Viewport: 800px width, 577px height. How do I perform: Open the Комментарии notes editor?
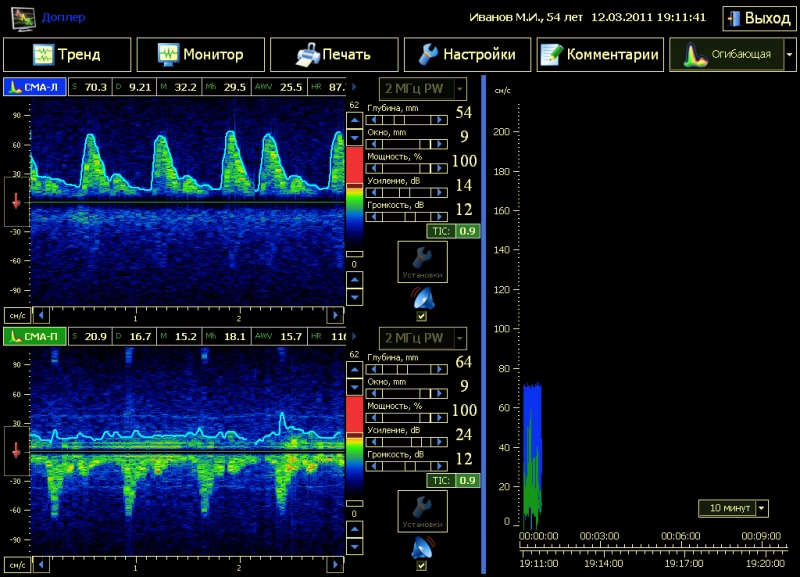(600, 55)
